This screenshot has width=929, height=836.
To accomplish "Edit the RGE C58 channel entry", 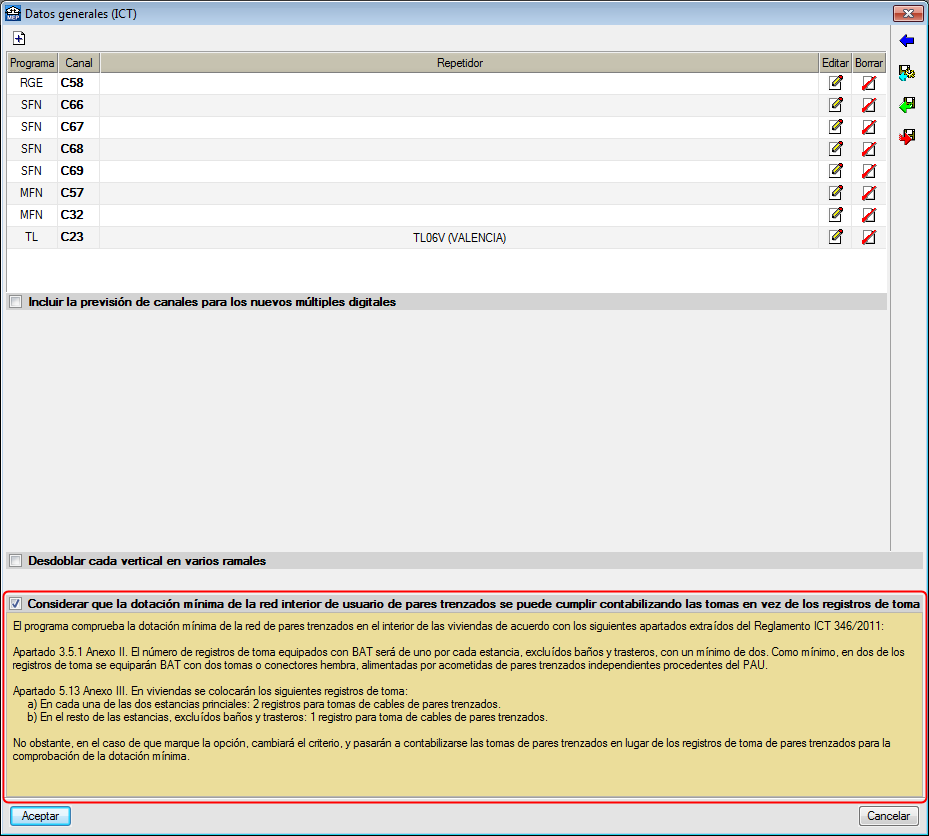I will tap(835, 83).
